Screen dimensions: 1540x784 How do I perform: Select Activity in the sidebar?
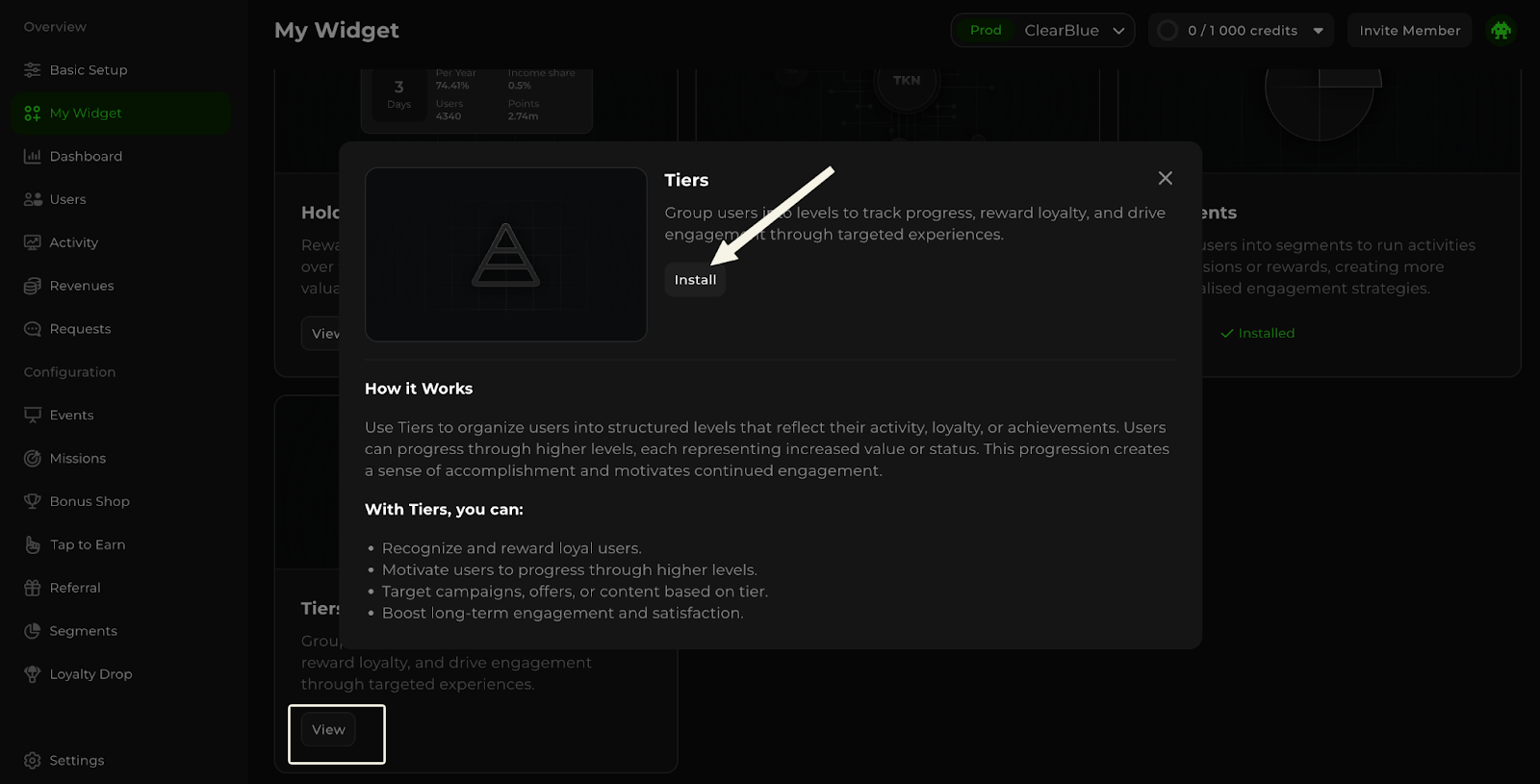[73, 242]
